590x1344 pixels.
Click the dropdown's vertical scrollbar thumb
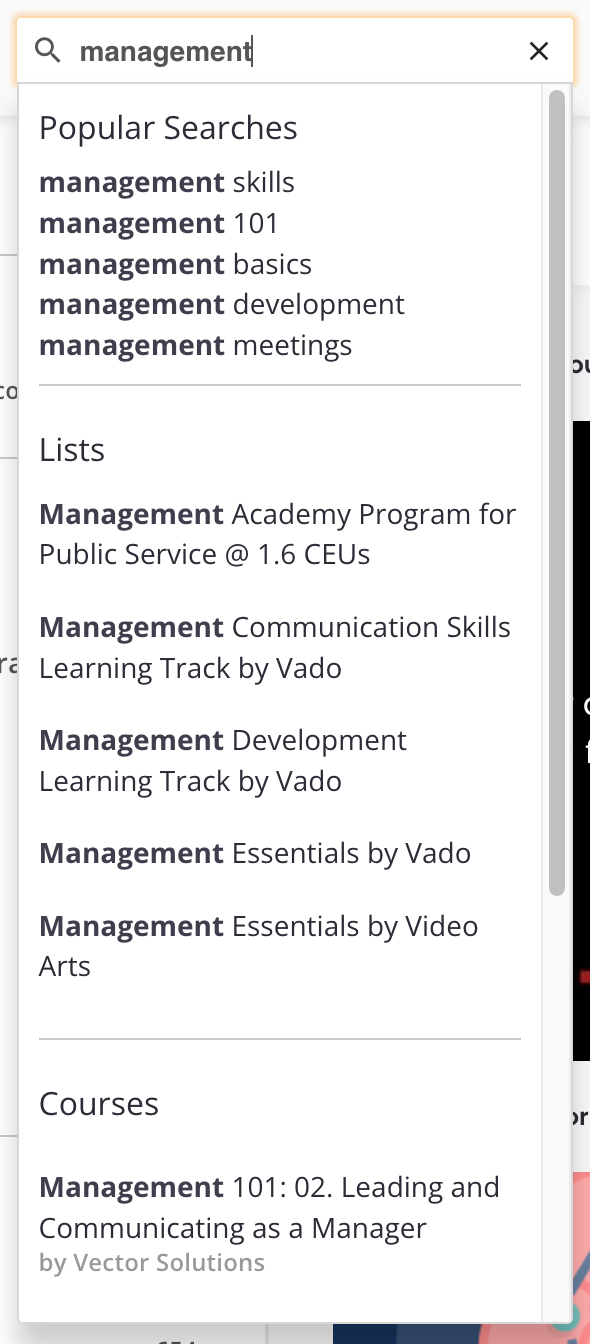tap(557, 492)
